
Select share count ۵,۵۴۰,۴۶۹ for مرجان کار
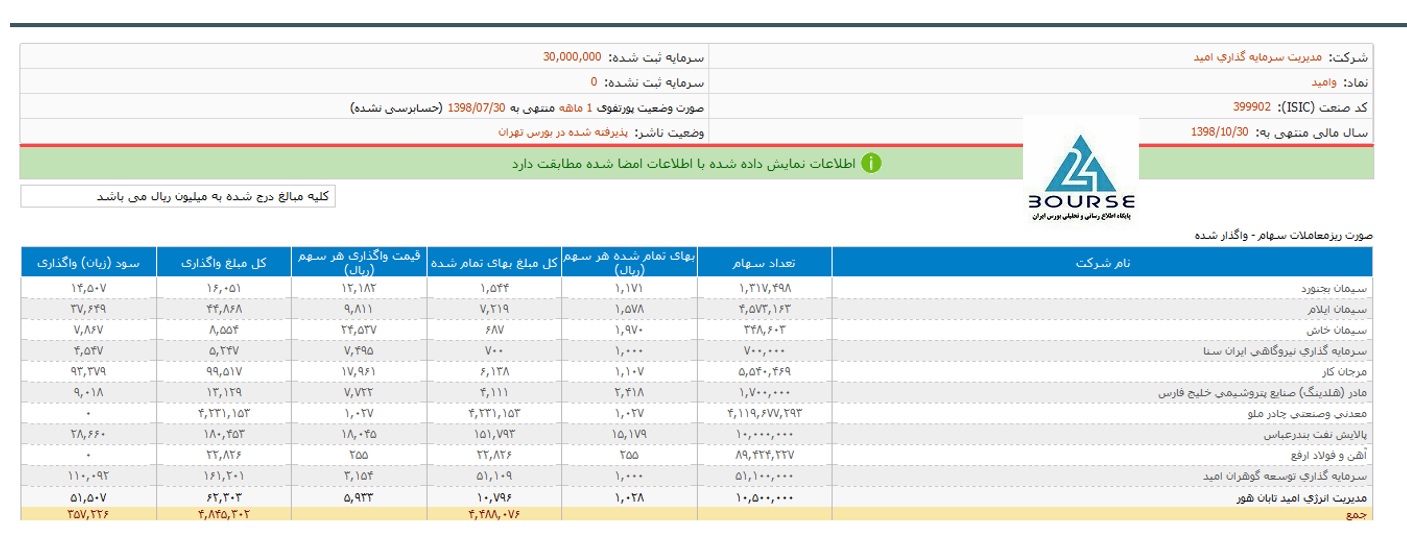[764, 372]
